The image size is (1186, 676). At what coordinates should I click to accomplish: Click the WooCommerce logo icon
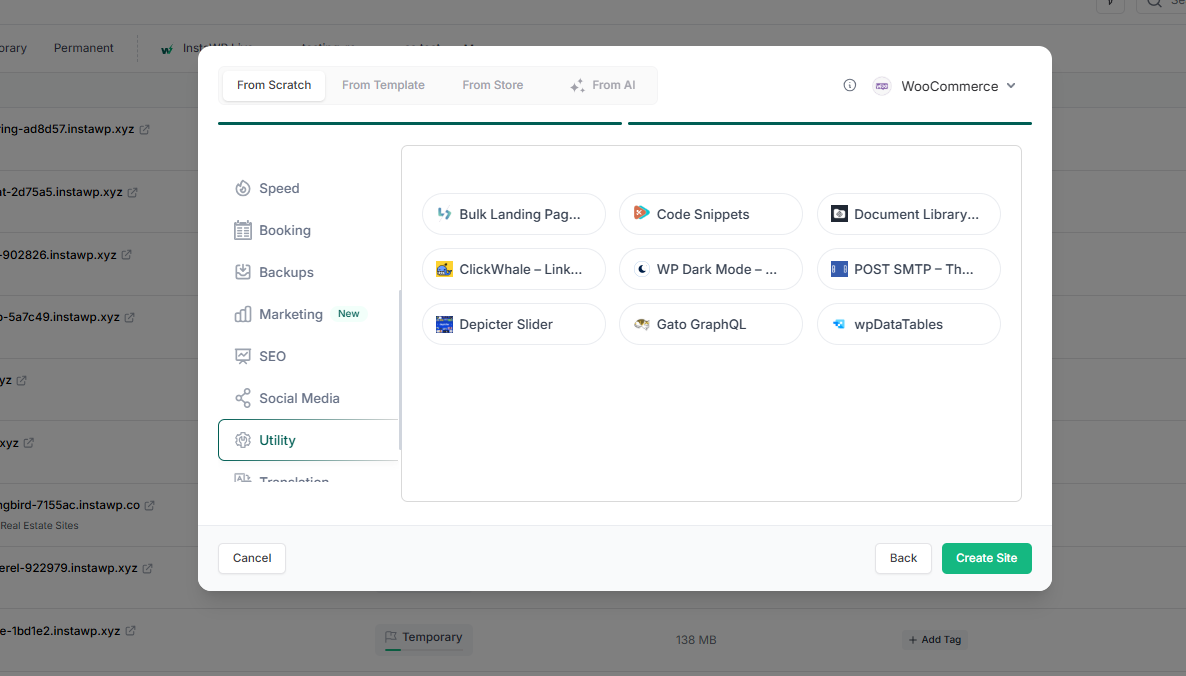click(x=882, y=86)
